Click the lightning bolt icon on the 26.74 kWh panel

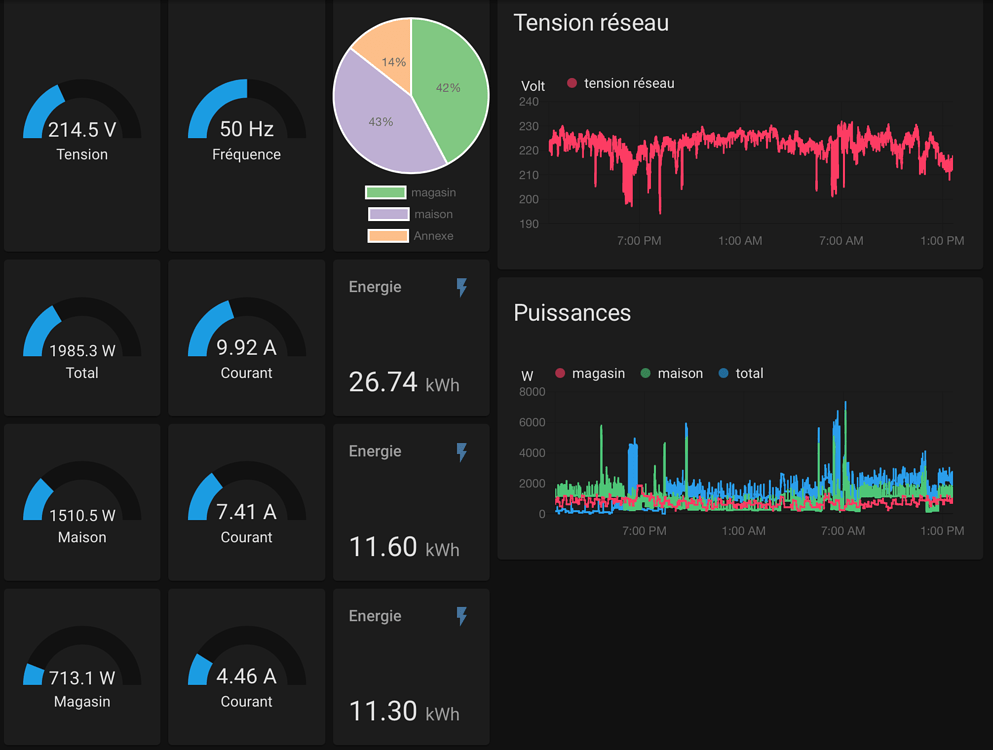click(x=461, y=288)
